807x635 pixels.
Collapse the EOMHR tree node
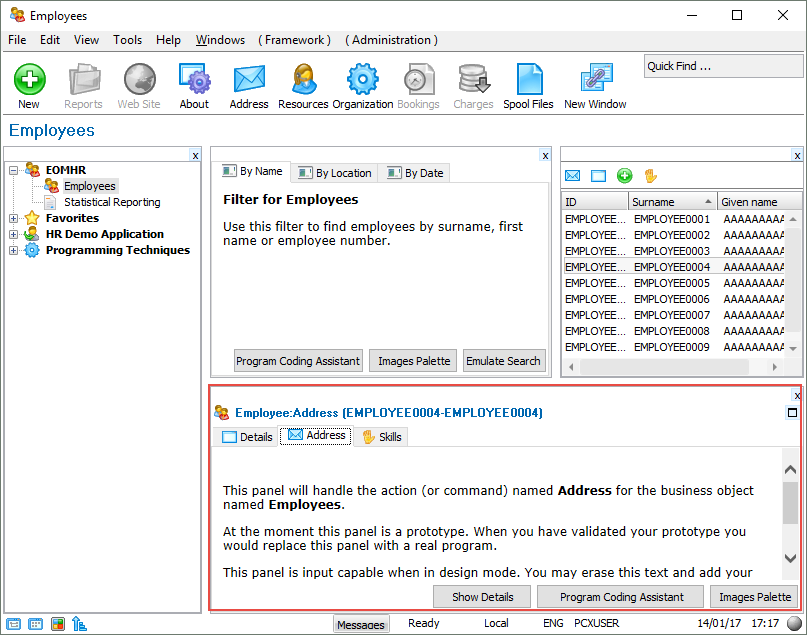tap(13, 170)
